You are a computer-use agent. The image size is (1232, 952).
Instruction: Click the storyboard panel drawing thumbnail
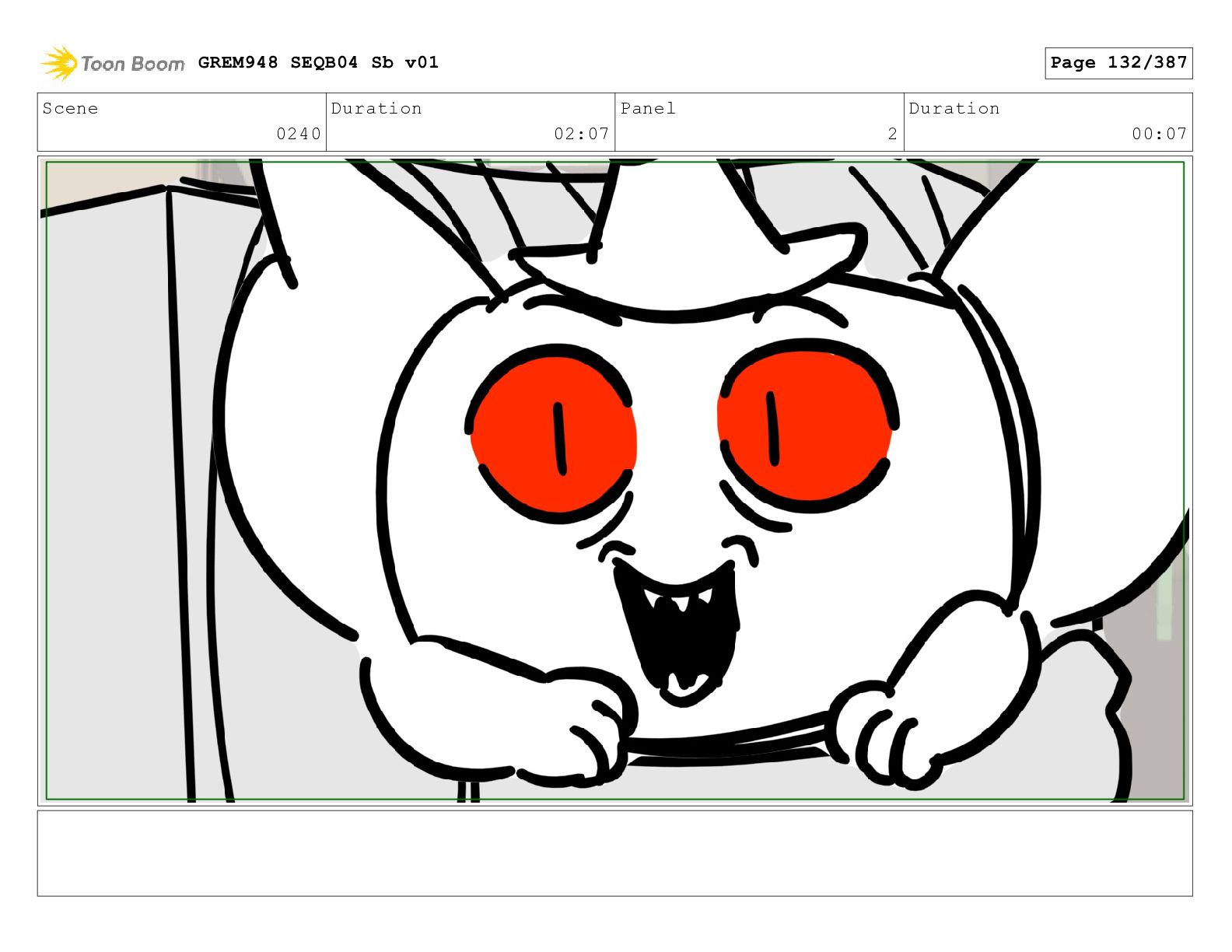tap(615, 481)
